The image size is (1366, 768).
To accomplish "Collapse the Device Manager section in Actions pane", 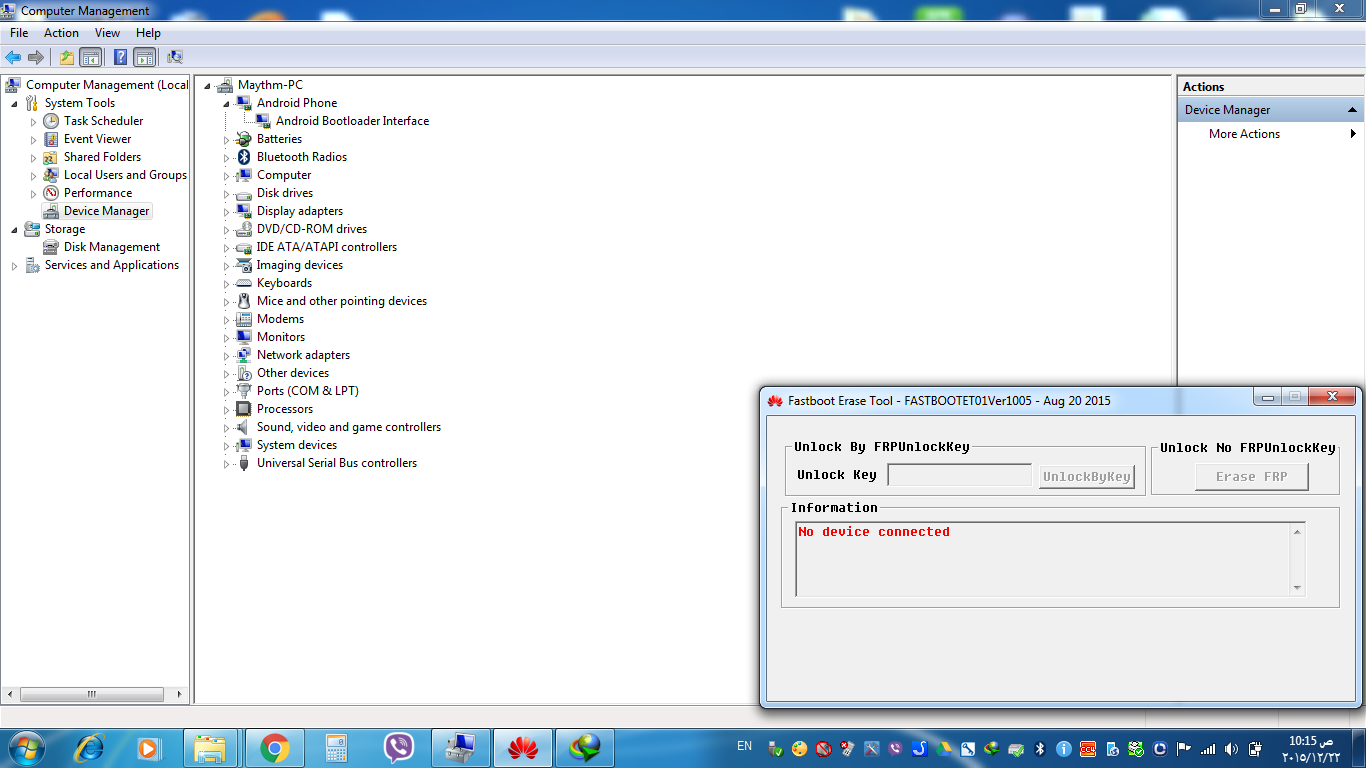I will click(1353, 110).
